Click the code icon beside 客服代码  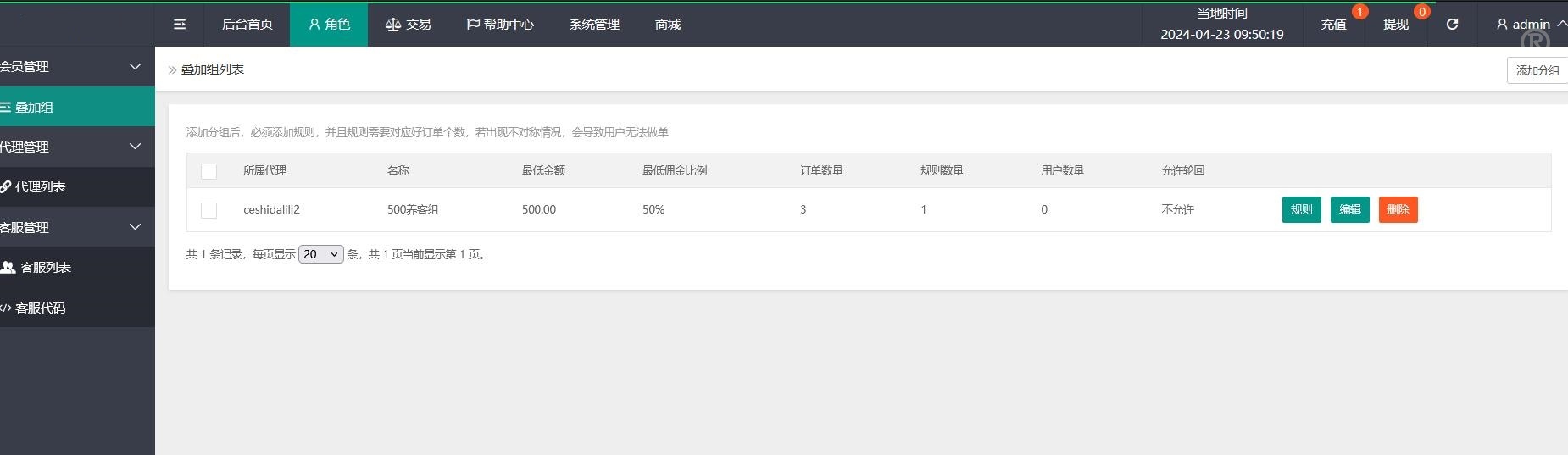(x=6, y=308)
